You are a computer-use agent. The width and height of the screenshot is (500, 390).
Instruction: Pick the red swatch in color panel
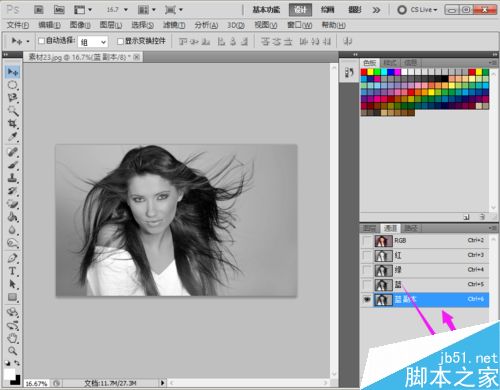[x=364, y=72]
